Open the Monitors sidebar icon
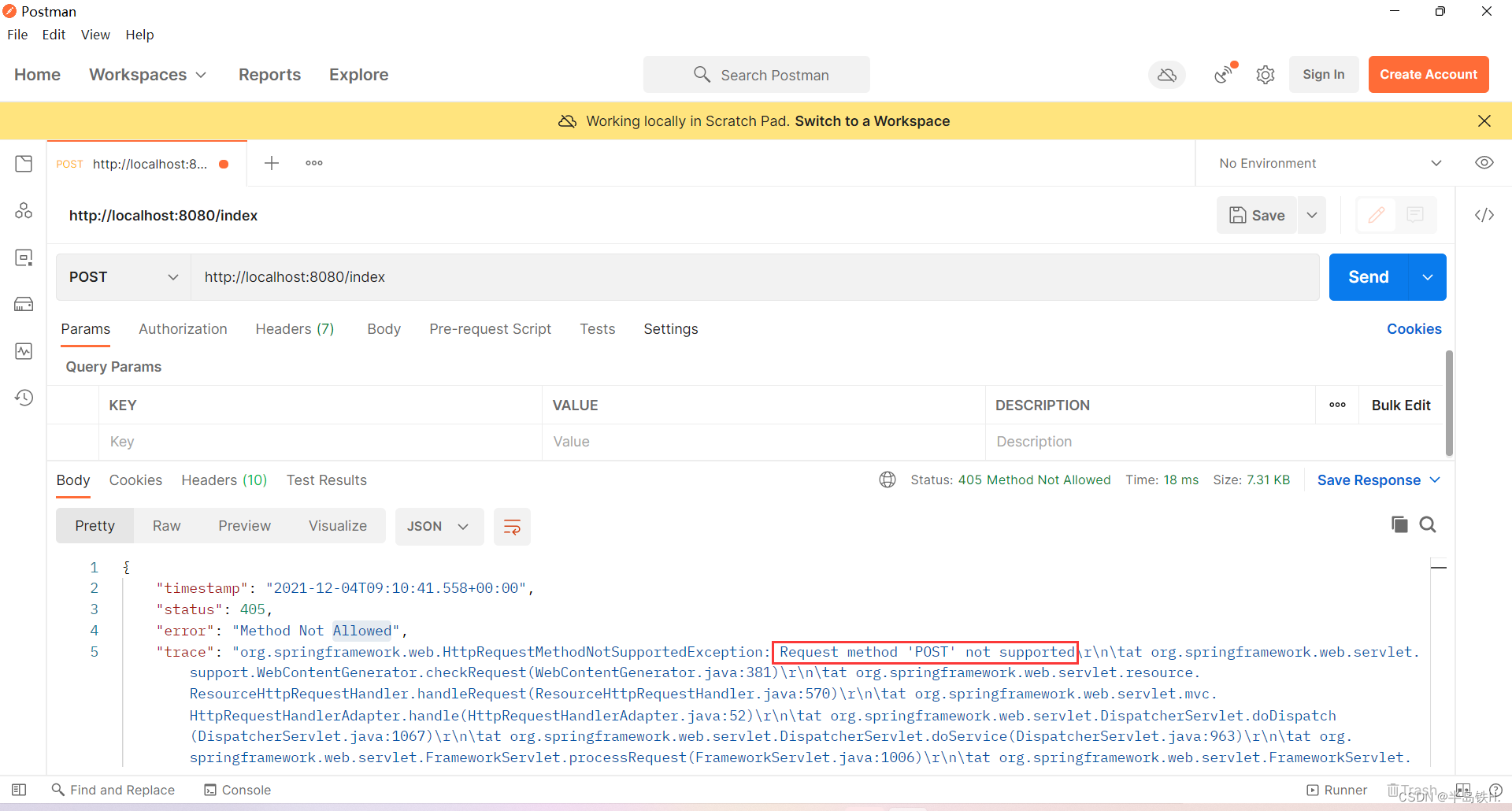1512x811 pixels. pyautogui.click(x=24, y=351)
